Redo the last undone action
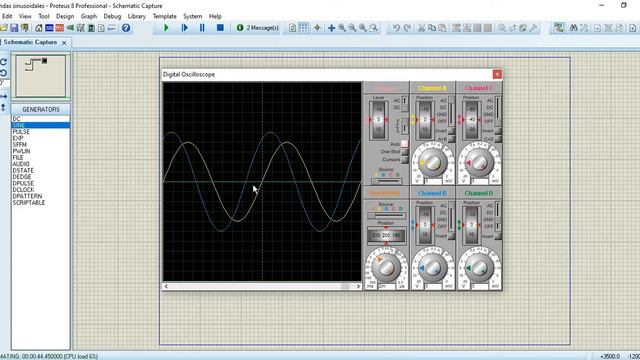Screen dimensions: 640x360 pyautogui.click(x=407, y=28)
